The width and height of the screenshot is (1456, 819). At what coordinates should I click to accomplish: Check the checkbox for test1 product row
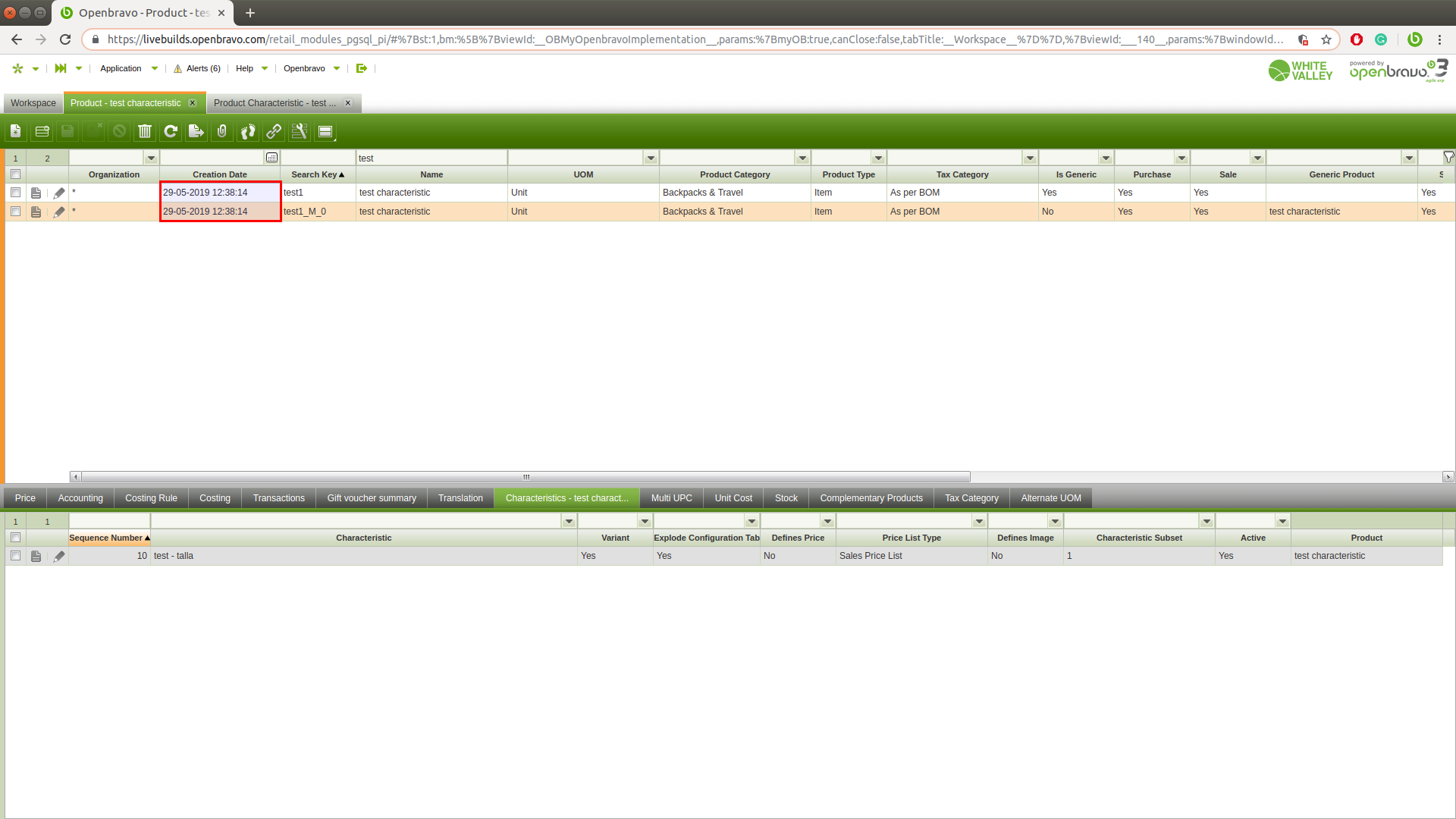[x=15, y=193]
